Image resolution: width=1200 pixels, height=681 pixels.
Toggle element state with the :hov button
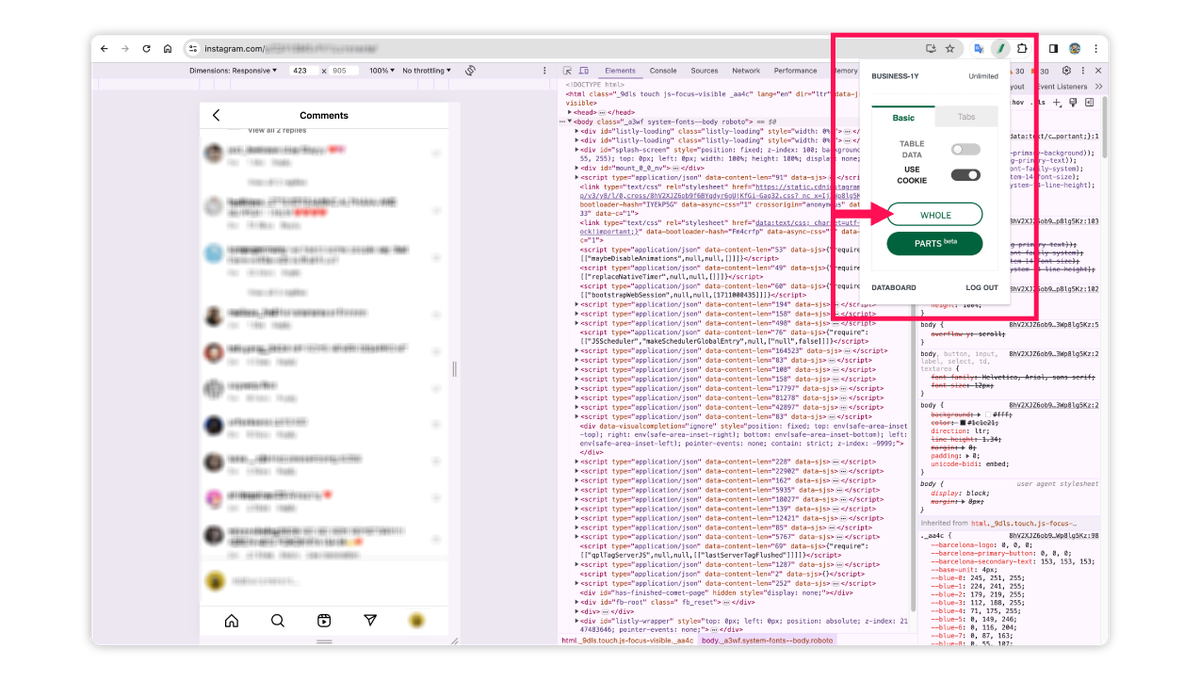(1020, 103)
